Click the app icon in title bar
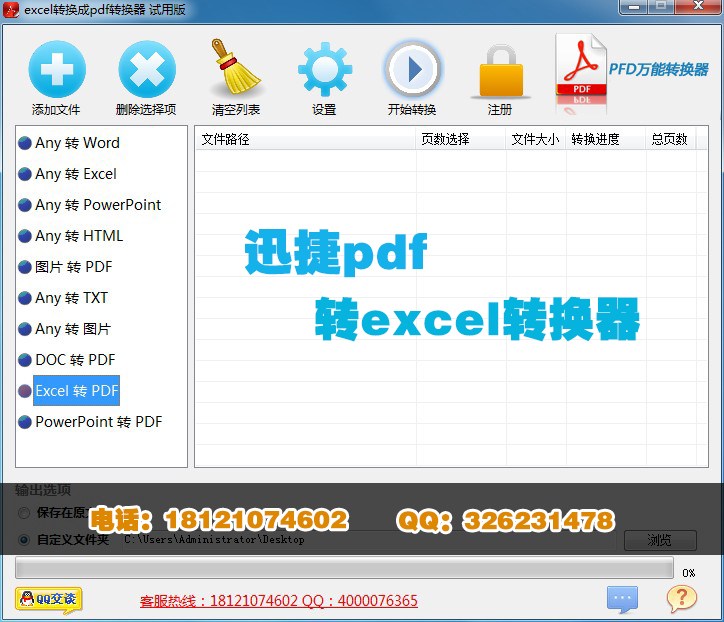The height and width of the screenshot is (622, 724). pos(11,10)
